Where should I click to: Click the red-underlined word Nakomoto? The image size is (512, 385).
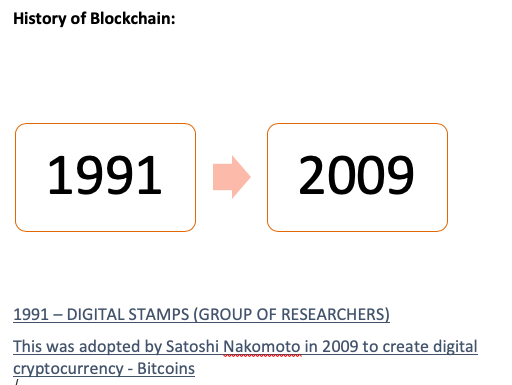click(262, 347)
